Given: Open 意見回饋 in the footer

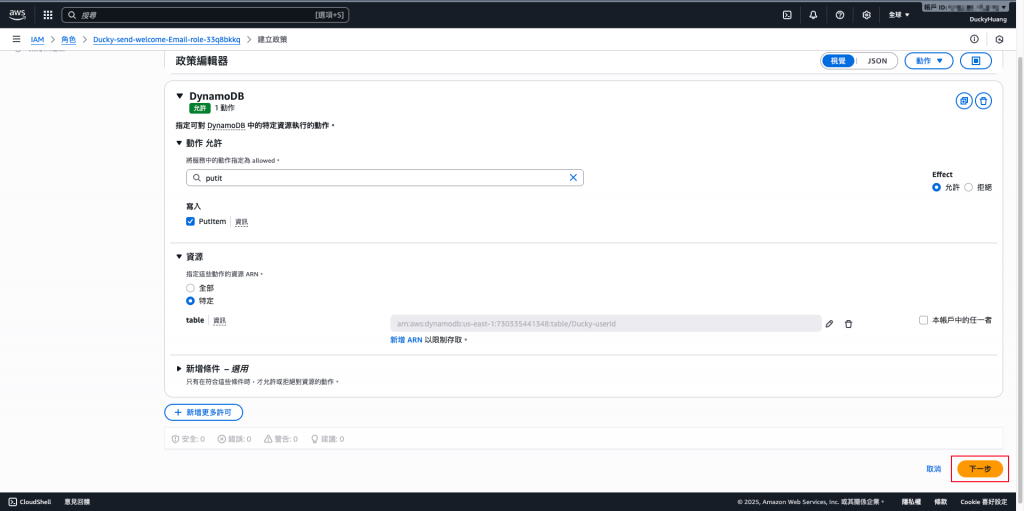Looking at the screenshot, I should coord(77,502).
